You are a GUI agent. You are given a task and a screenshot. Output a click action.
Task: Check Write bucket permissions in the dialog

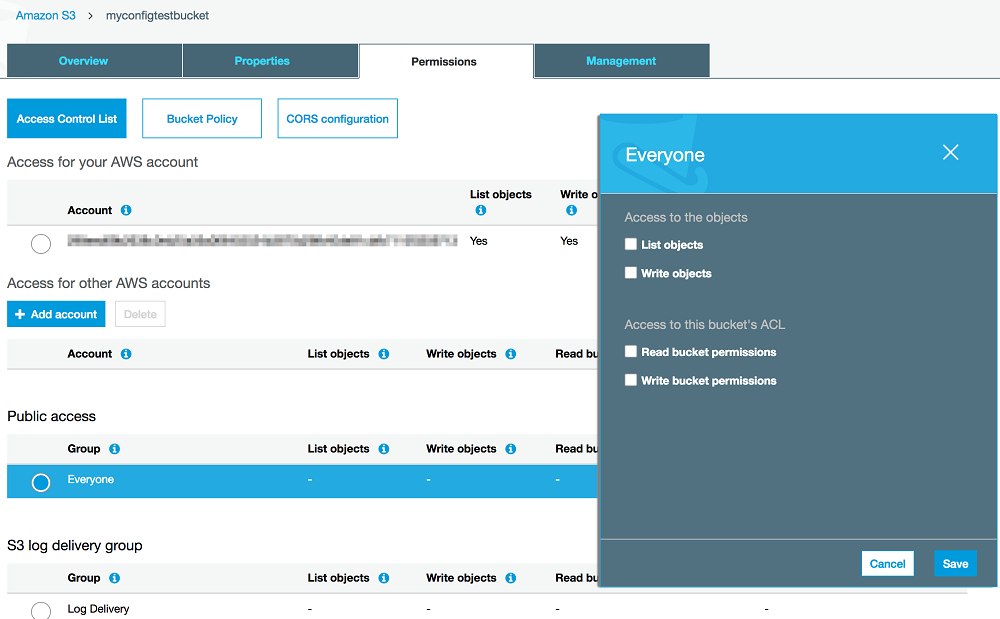tap(630, 380)
